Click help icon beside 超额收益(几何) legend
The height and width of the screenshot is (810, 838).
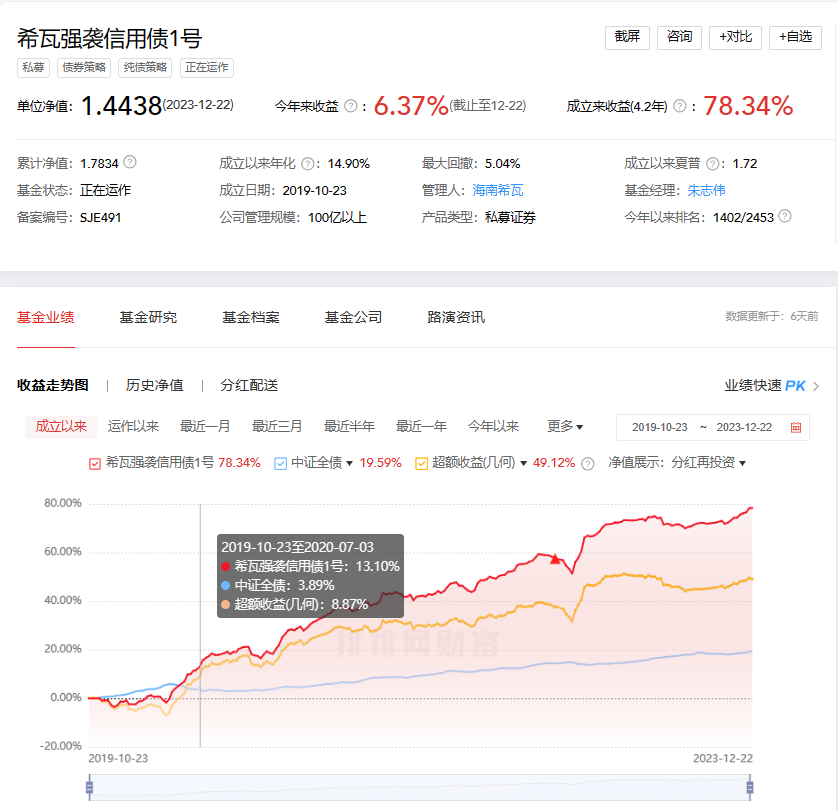(587, 464)
